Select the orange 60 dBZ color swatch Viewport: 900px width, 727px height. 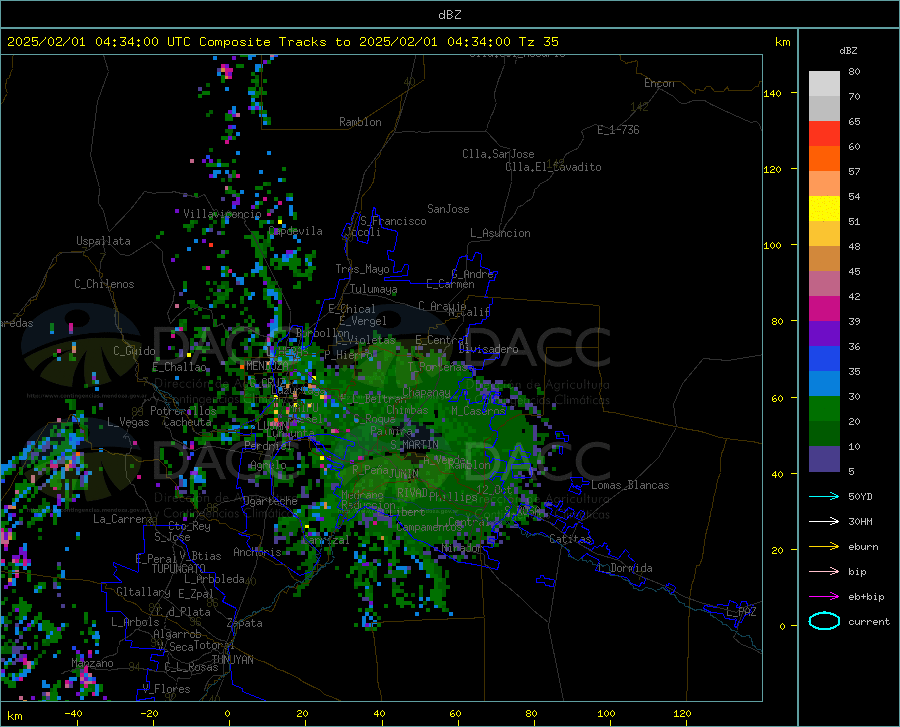coord(824,158)
